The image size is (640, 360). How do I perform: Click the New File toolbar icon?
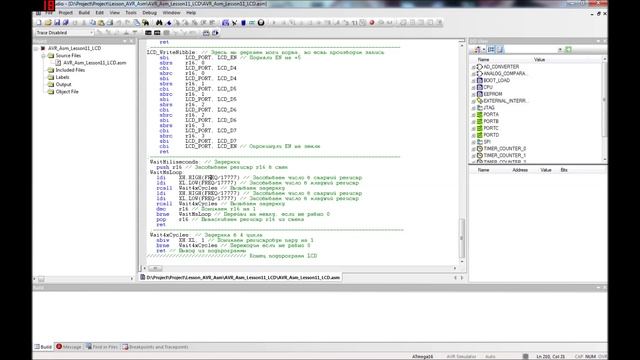pyautogui.click(x=39, y=23)
